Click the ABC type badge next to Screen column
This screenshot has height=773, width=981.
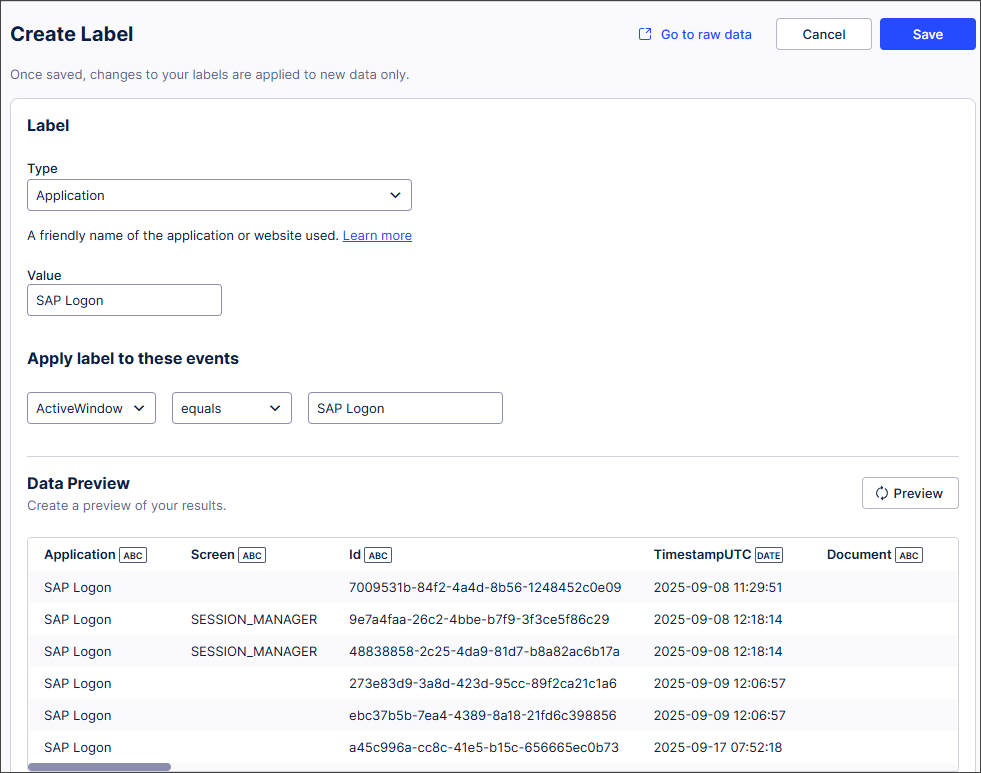252,555
